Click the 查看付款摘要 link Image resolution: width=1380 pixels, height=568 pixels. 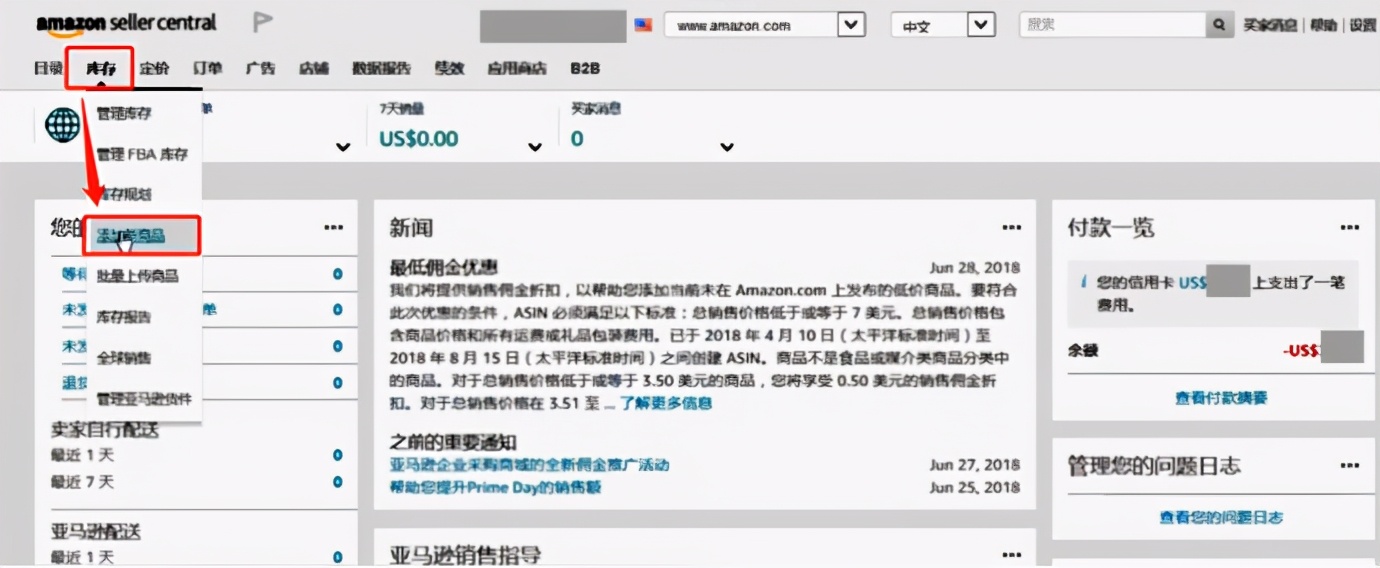pos(1221,398)
